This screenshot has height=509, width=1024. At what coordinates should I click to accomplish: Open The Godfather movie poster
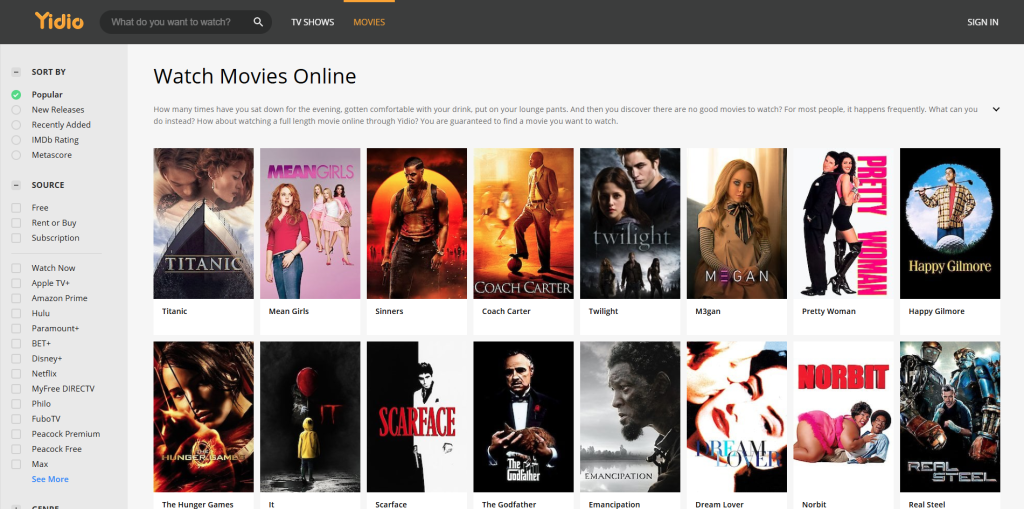coord(523,417)
